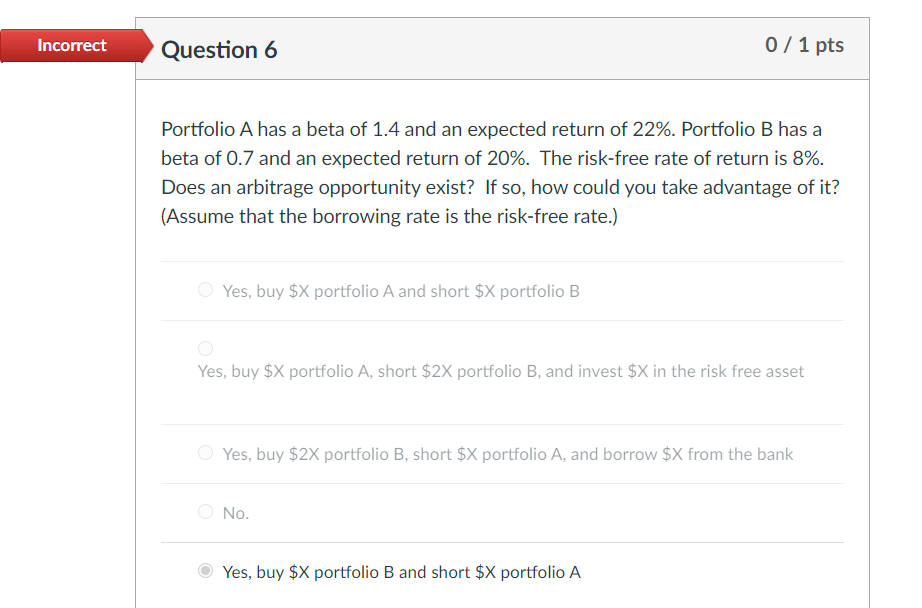Click the red Incorrect status flag
The width and height of the screenshot is (922, 608).
70,45
